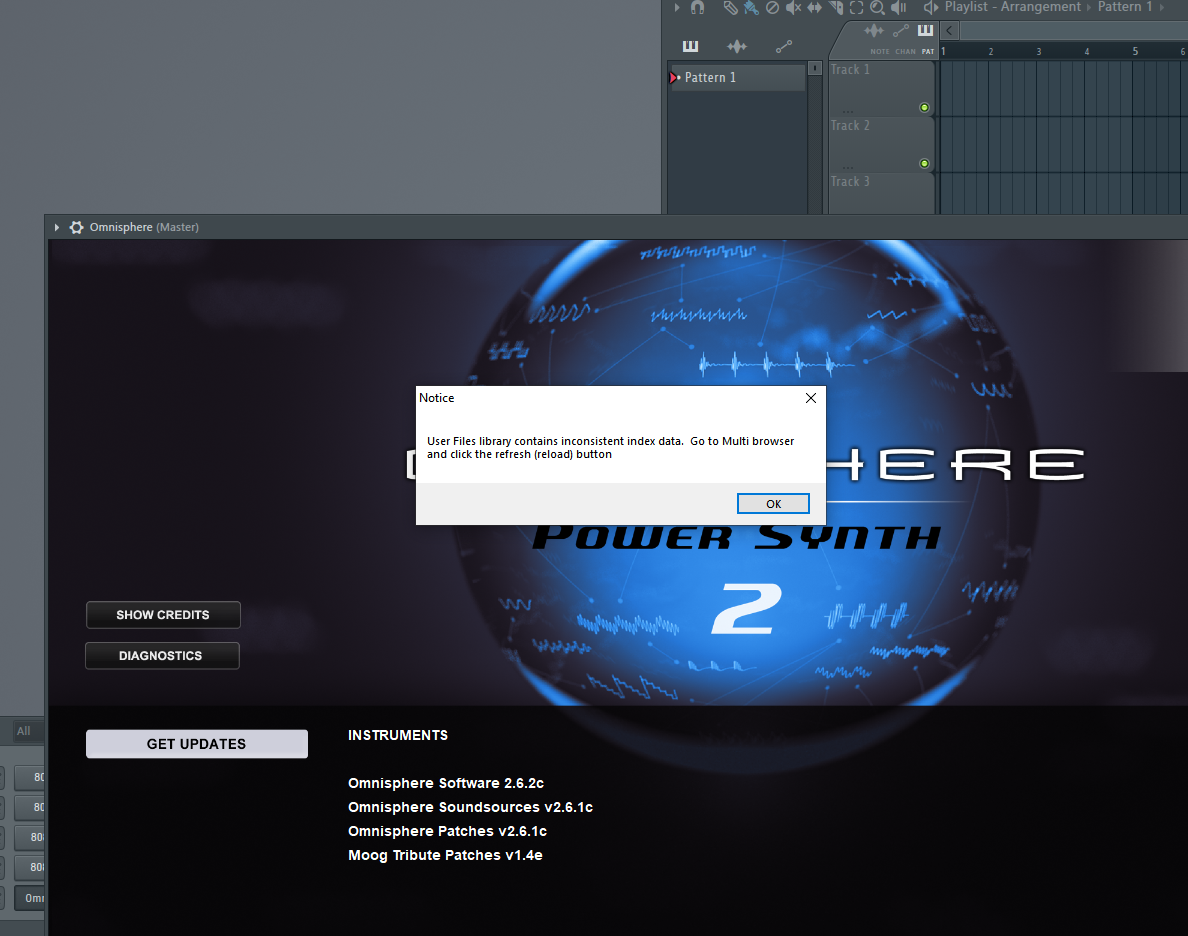This screenshot has width=1188, height=936.
Task: Select the Paint brush tool
Action: click(x=751, y=8)
